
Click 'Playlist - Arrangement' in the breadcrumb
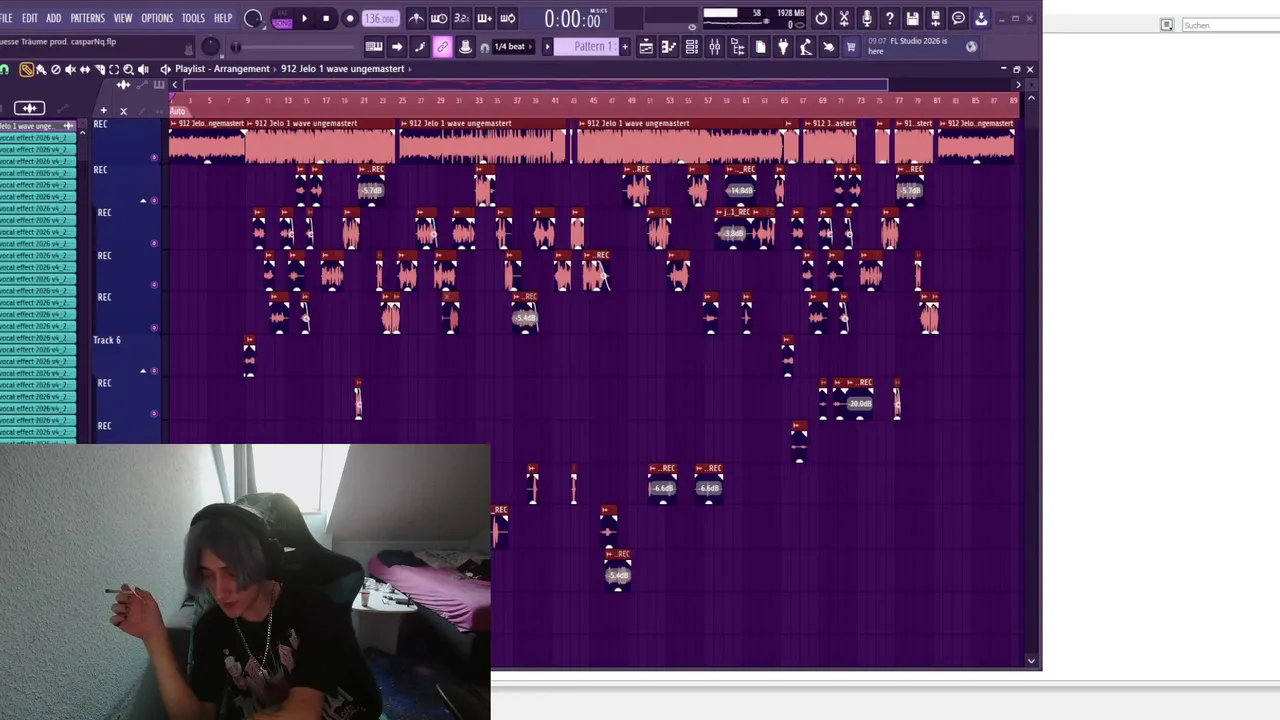[222, 69]
